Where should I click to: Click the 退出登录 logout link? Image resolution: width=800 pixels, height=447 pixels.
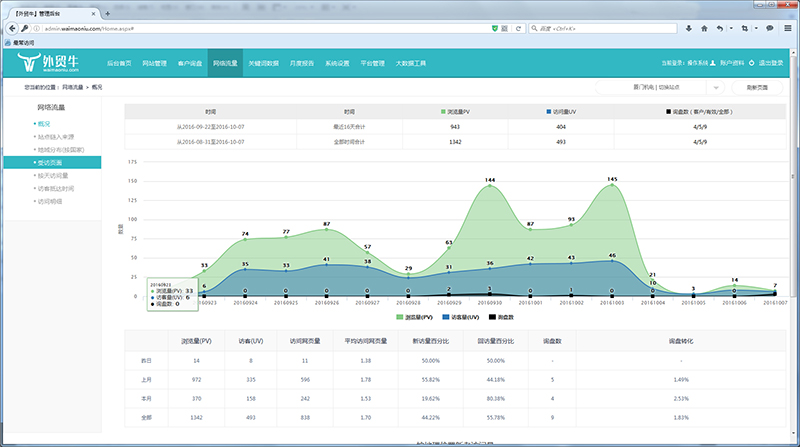[x=770, y=63]
